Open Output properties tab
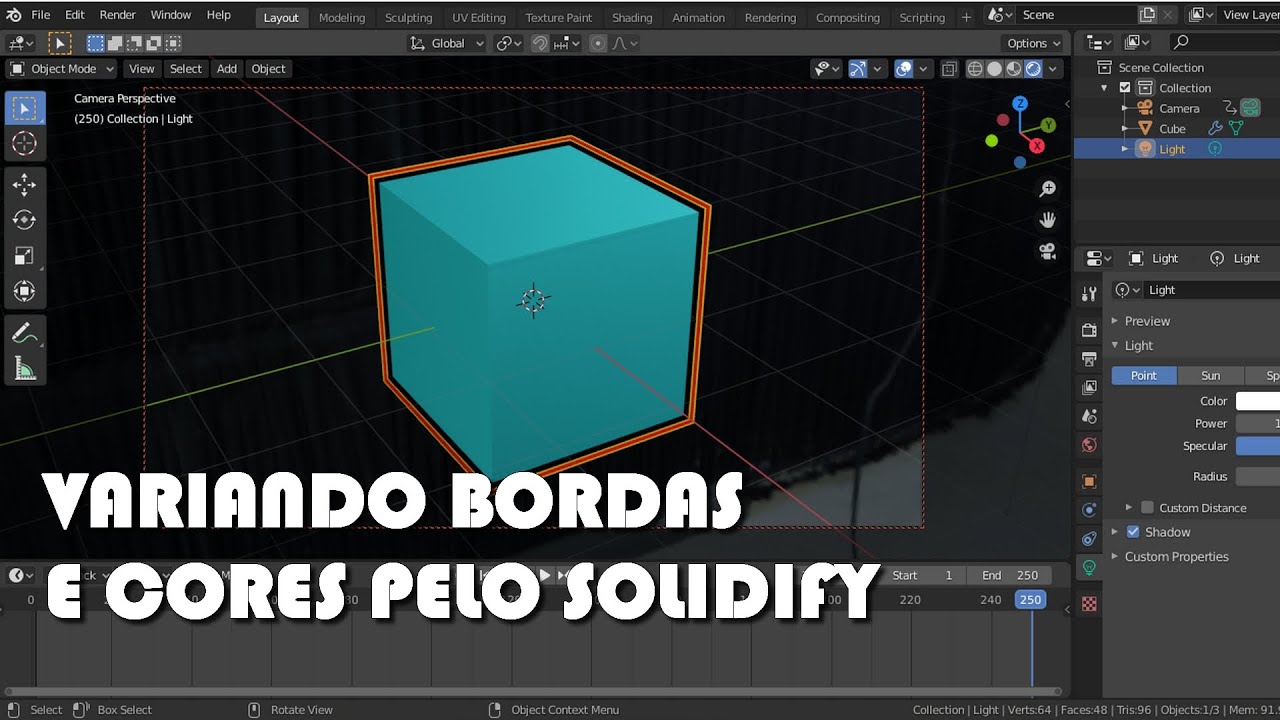 (1089, 359)
